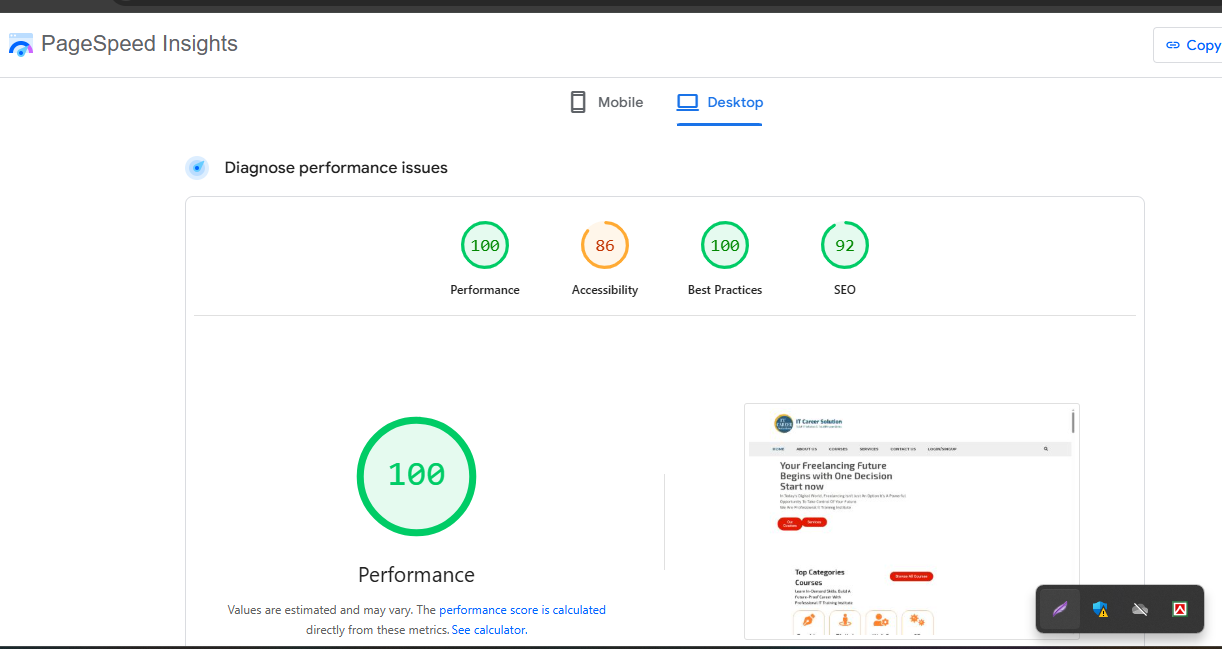
Task: Click the monitor icon beside the Desktop tab
Action: 687,101
